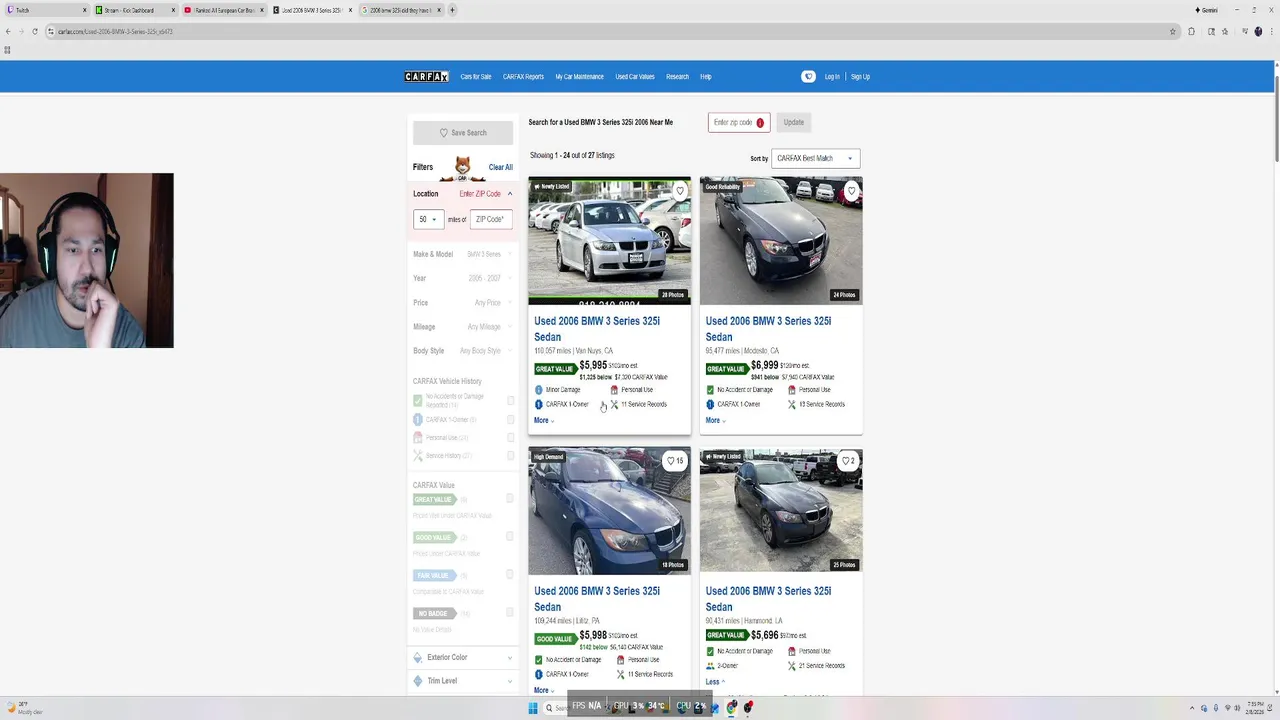Click the Save Search button
Screen dimensions: 1280x720
tap(463, 133)
